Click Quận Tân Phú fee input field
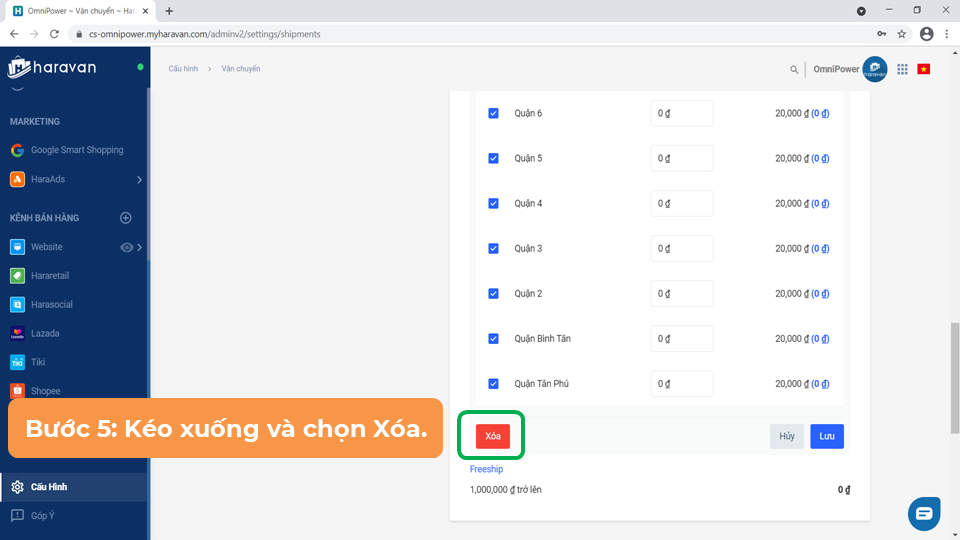 click(682, 384)
